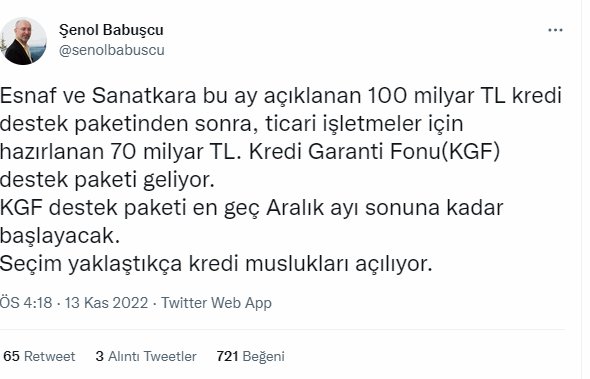Open the Şenol Babuşcu display name link
Viewport: 590px width, 379px height.
(111, 30)
